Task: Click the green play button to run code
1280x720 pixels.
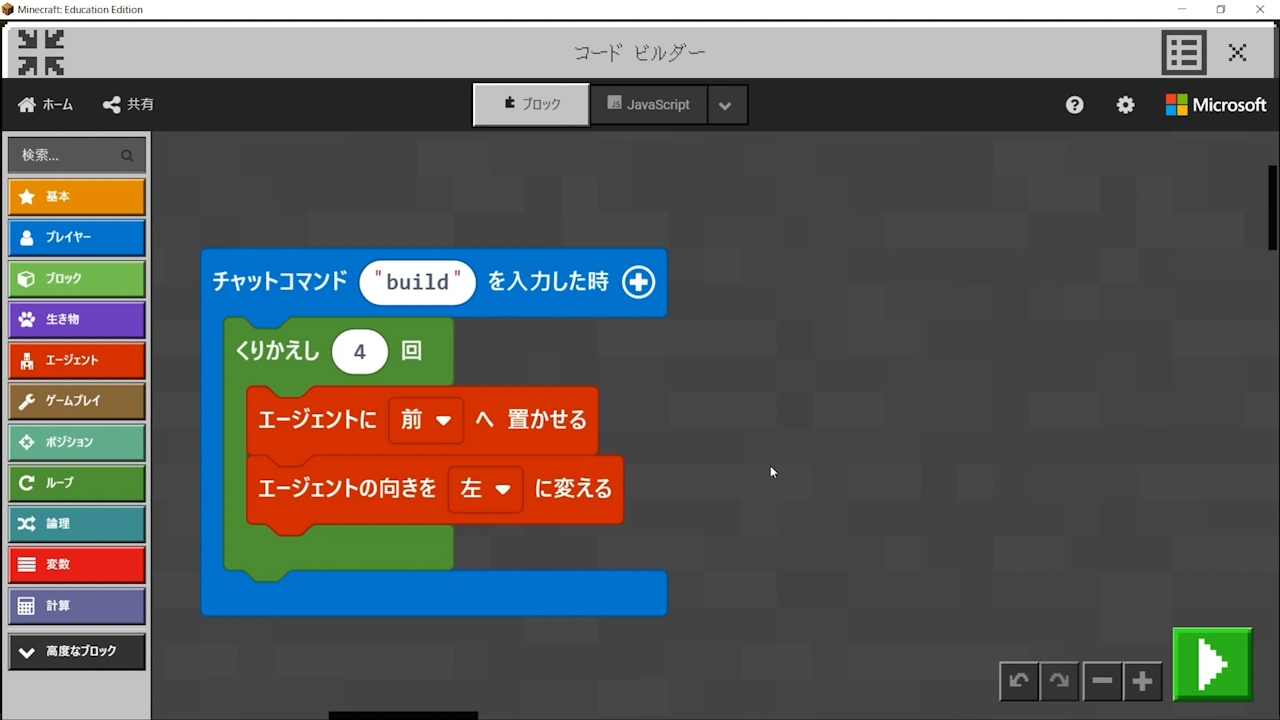Action: (x=1212, y=663)
